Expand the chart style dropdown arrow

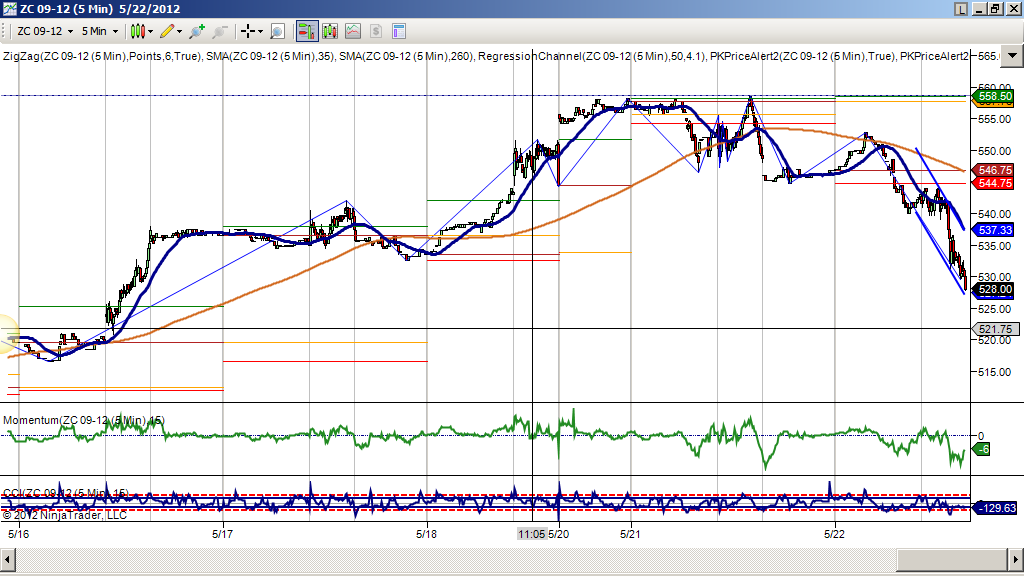pos(150,31)
